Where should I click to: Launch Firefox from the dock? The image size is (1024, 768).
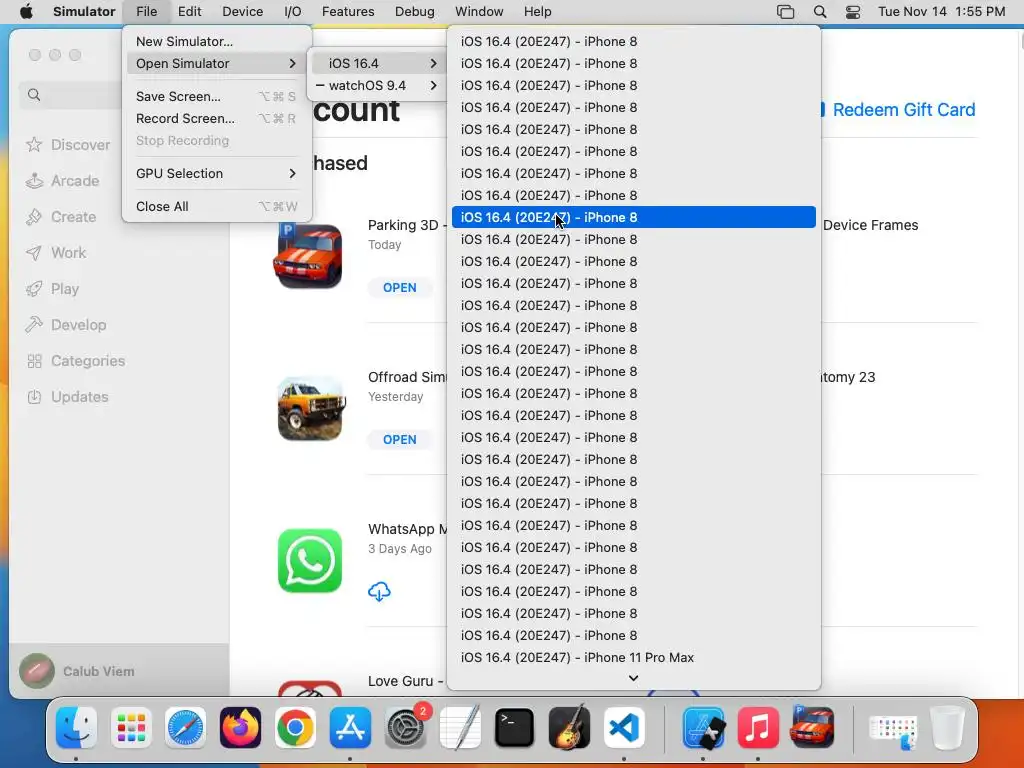[240, 728]
